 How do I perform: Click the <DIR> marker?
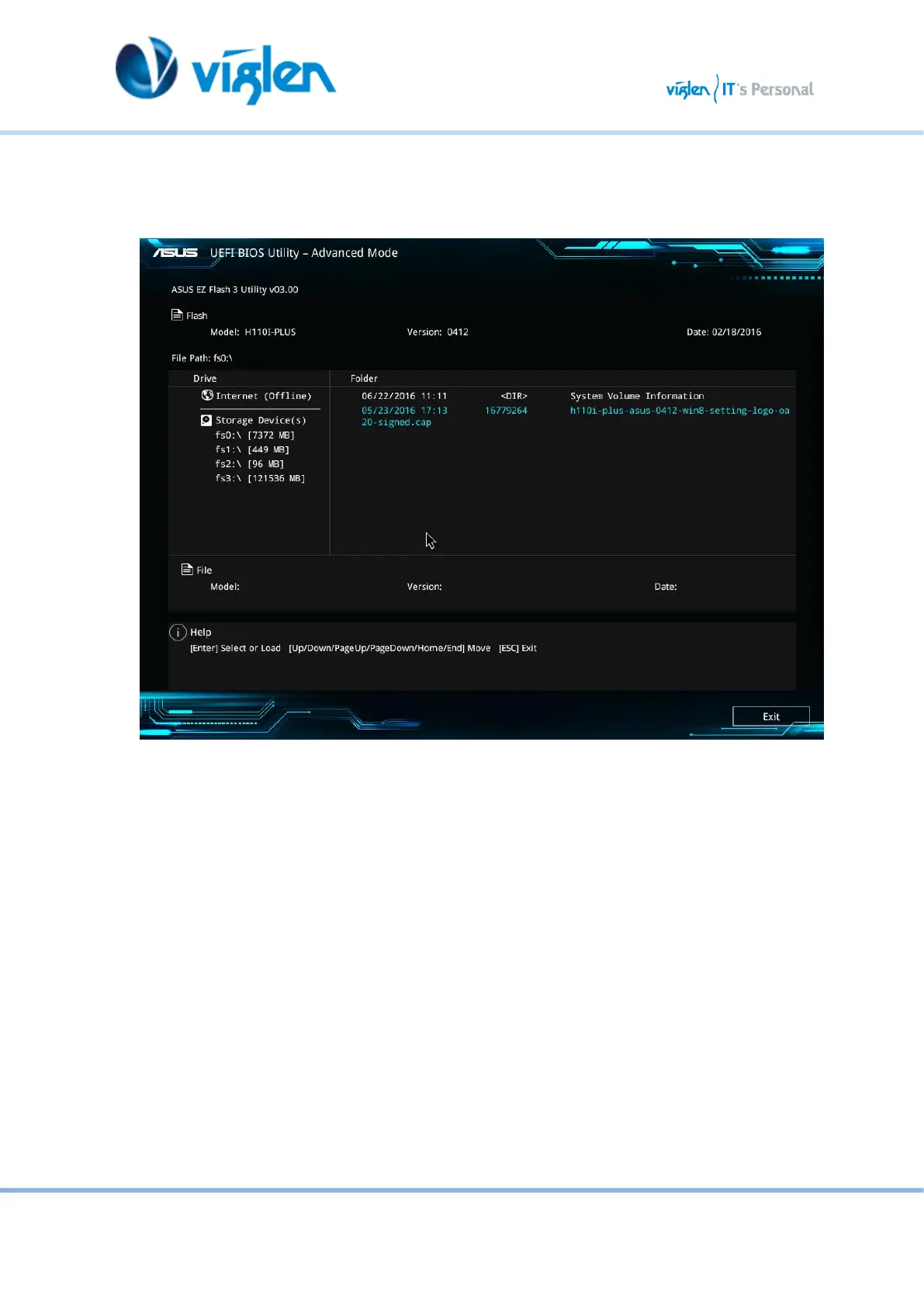[x=514, y=396]
